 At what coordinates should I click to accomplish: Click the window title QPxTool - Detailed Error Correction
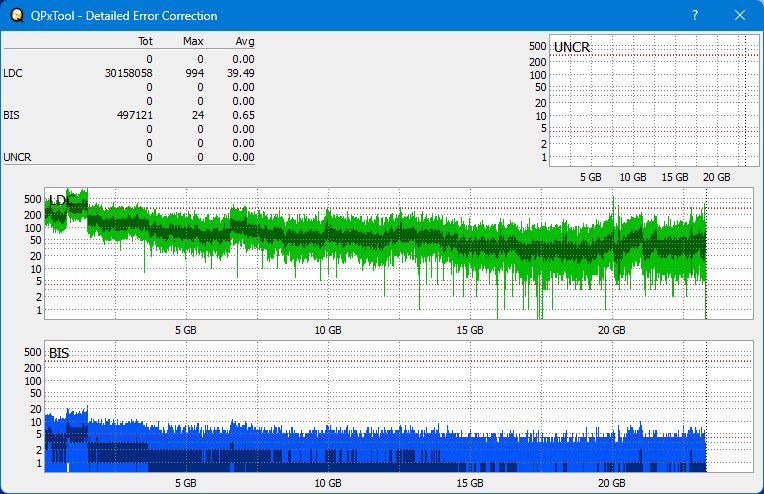coord(124,16)
